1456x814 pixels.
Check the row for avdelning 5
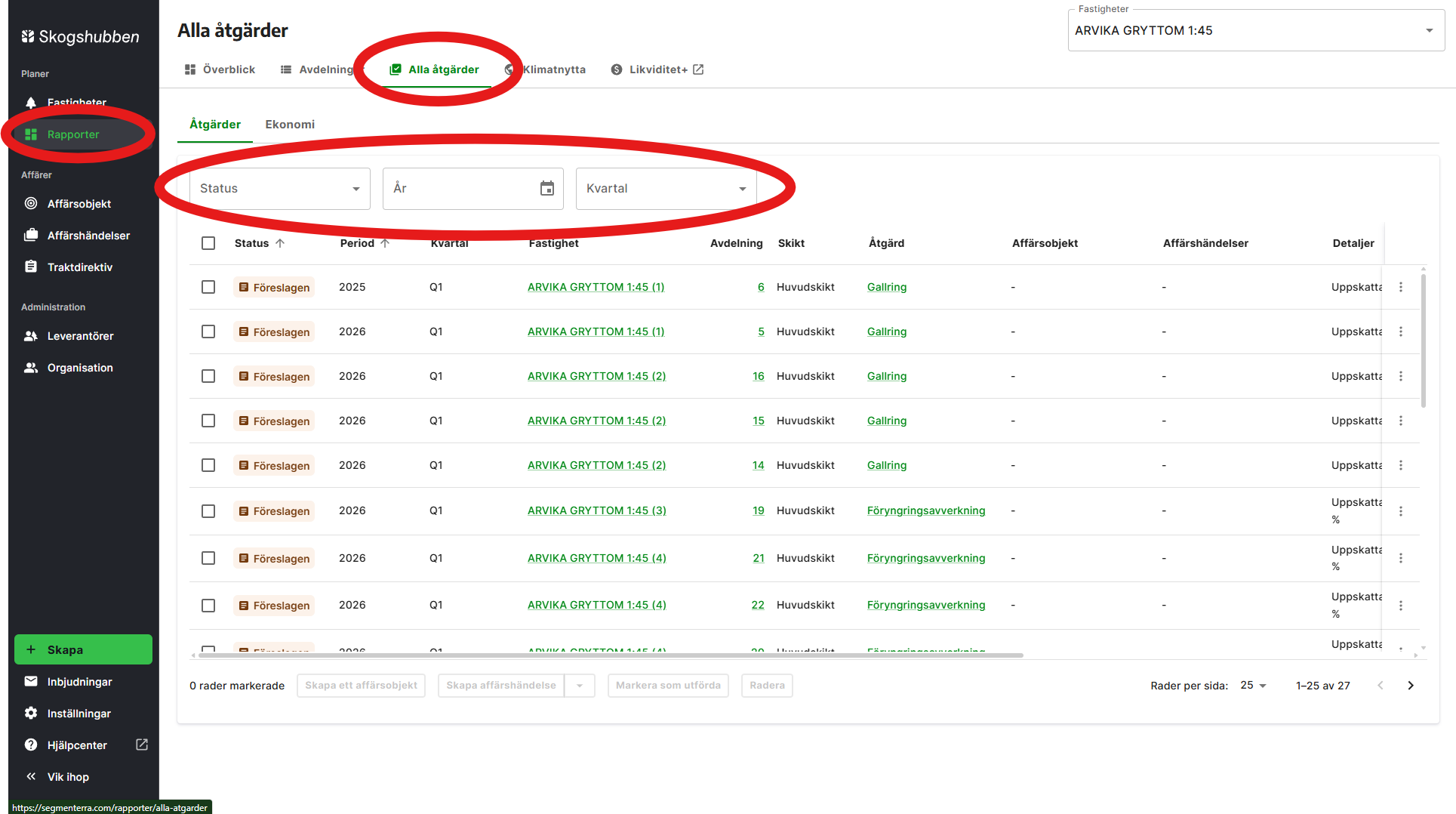pos(208,331)
